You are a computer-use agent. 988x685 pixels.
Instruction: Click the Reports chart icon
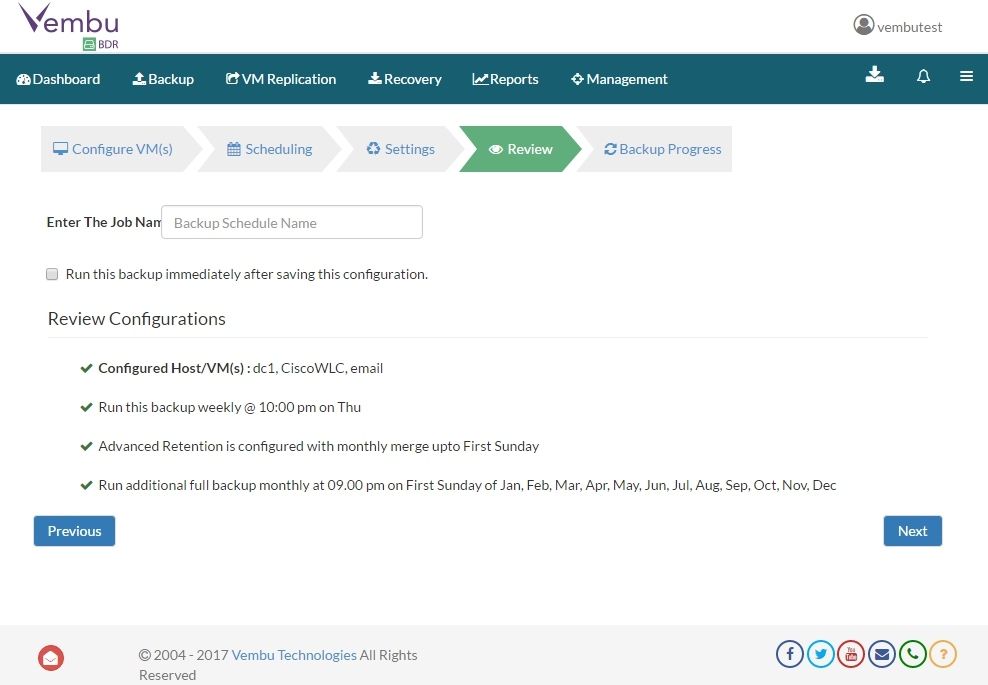pyautogui.click(x=480, y=79)
